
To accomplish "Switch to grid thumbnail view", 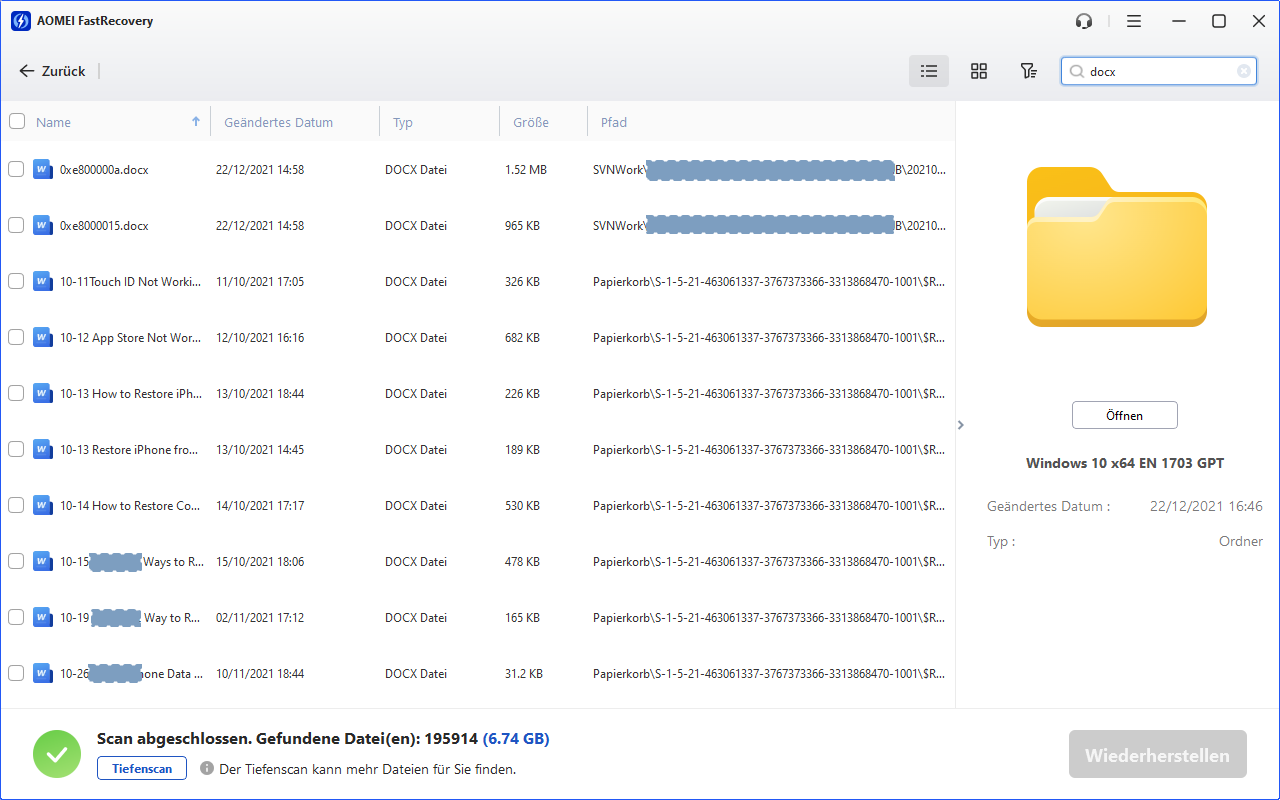I will point(979,71).
